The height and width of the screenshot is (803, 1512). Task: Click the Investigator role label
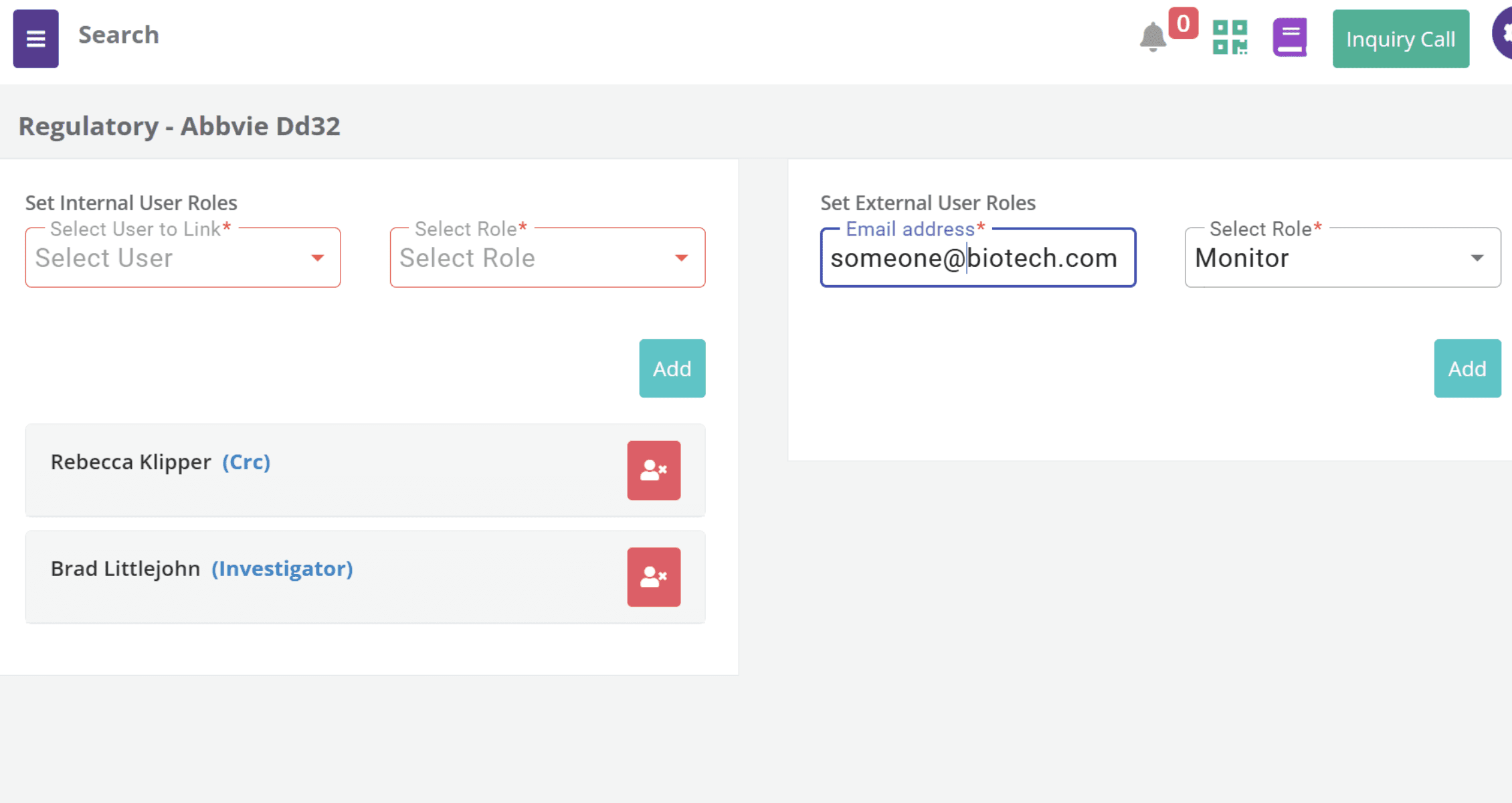pyautogui.click(x=282, y=569)
